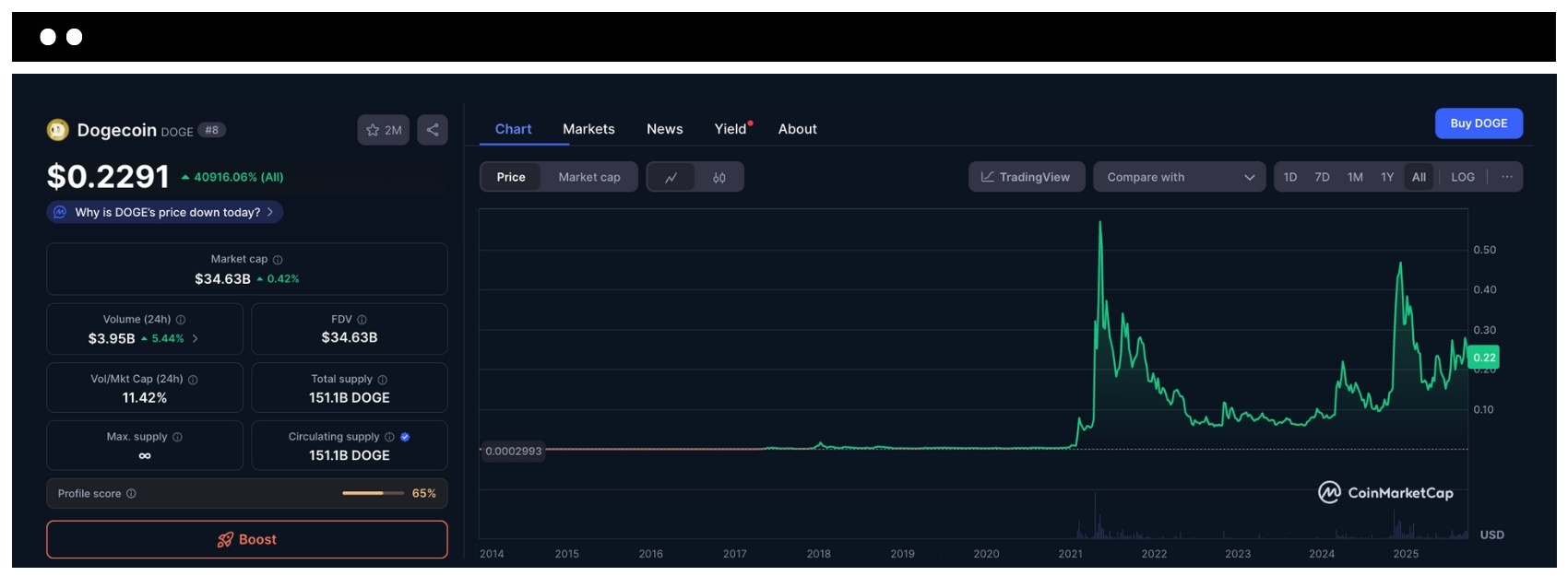Select the 1D time range
Screen dimensions: 1568x576
(x=1290, y=177)
